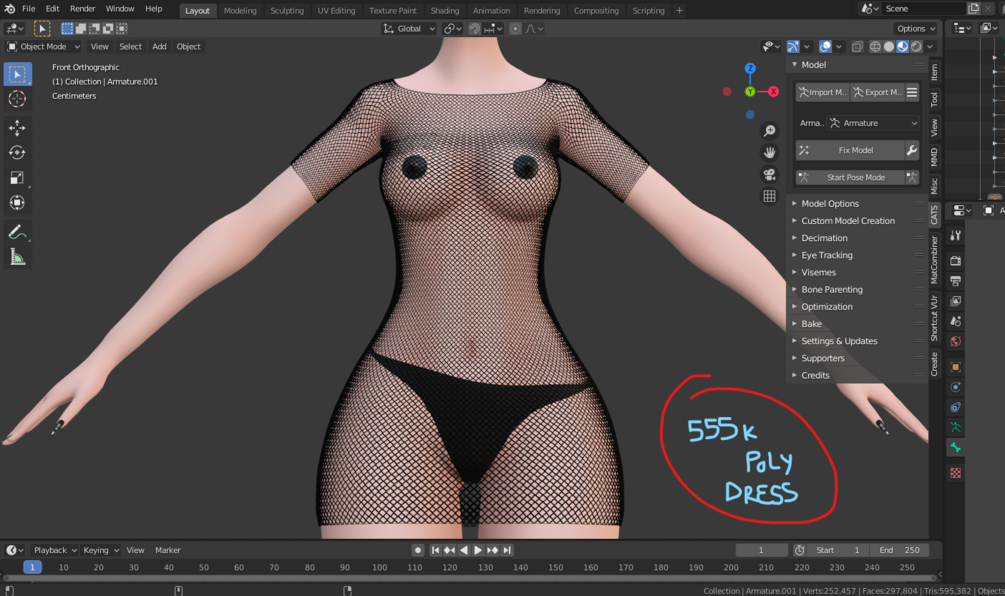Switch to Rendered shading
1005x596 pixels.
tap(917, 47)
